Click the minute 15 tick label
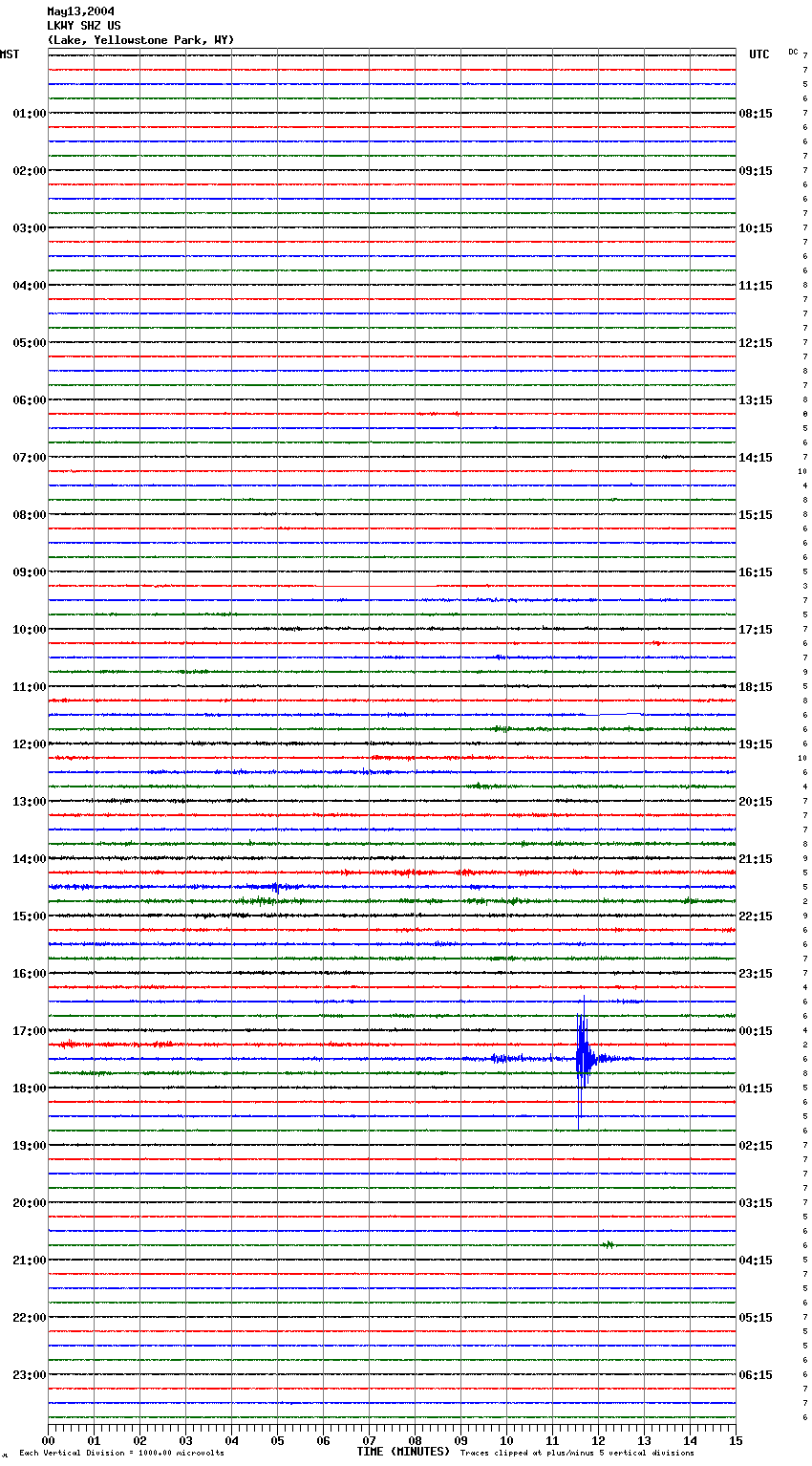The height and width of the screenshot is (1466, 812). [736, 1440]
